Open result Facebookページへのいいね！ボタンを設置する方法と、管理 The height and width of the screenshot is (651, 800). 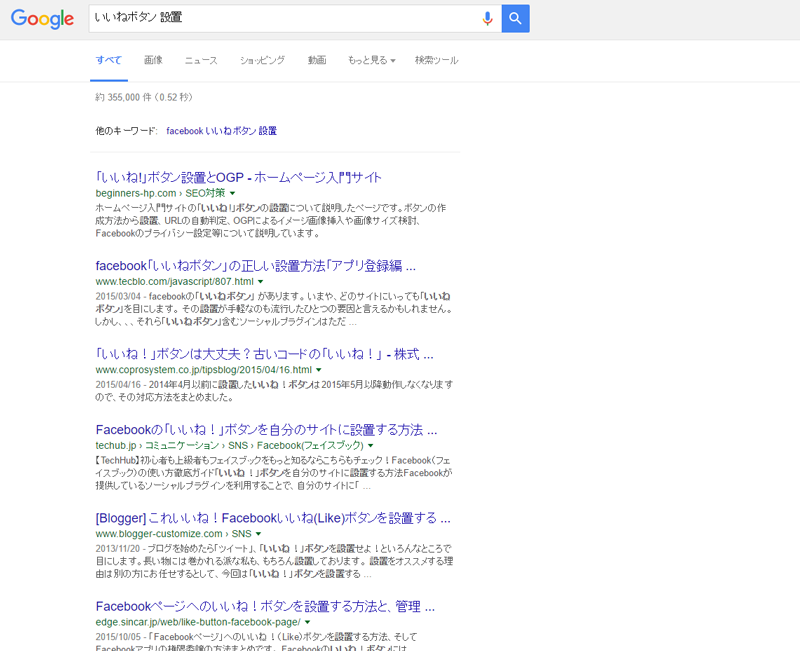coord(265,607)
